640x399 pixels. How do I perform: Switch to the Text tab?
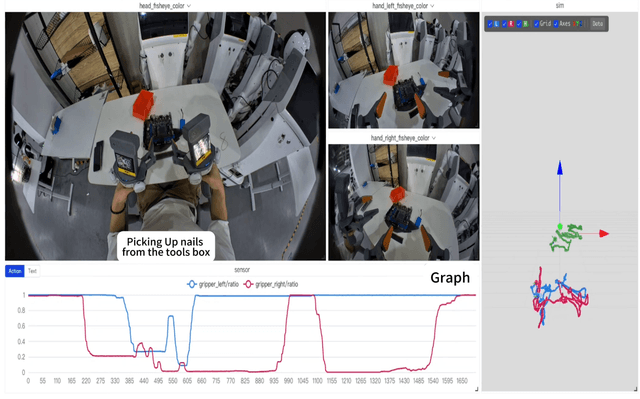coord(32,271)
